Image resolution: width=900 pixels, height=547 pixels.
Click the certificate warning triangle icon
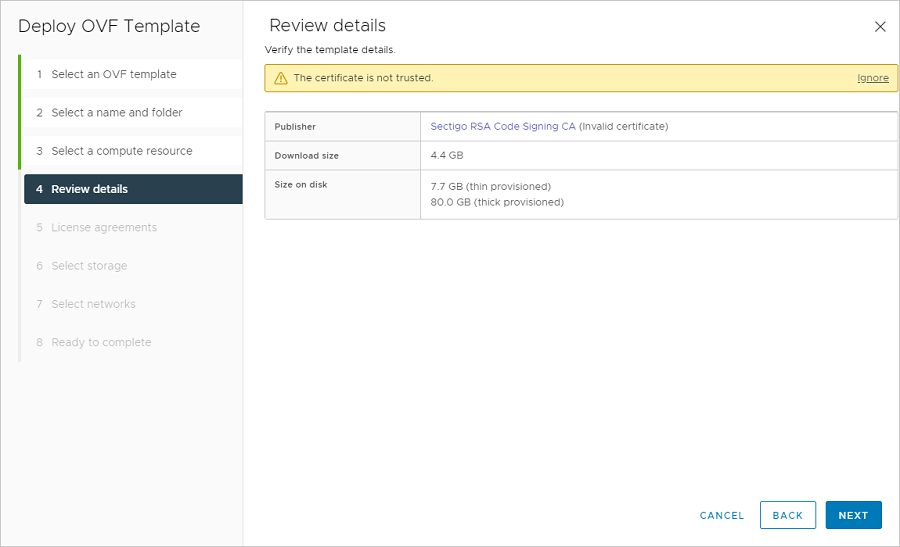click(x=281, y=78)
